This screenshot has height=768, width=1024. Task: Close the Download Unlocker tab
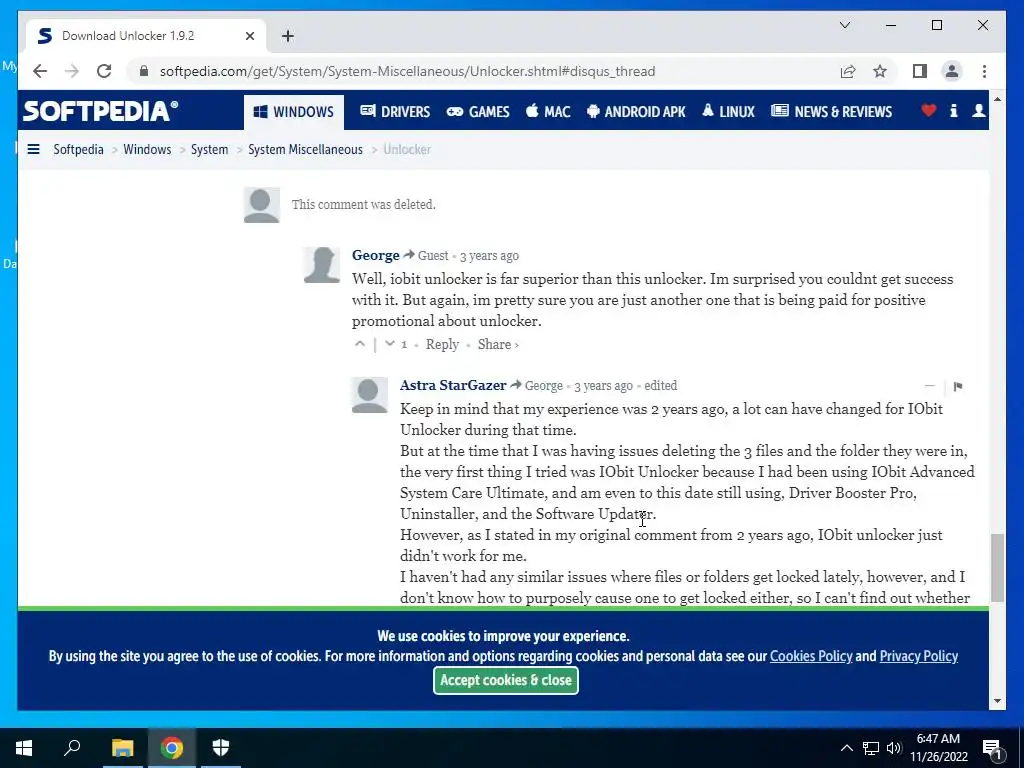click(x=250, y=36)
